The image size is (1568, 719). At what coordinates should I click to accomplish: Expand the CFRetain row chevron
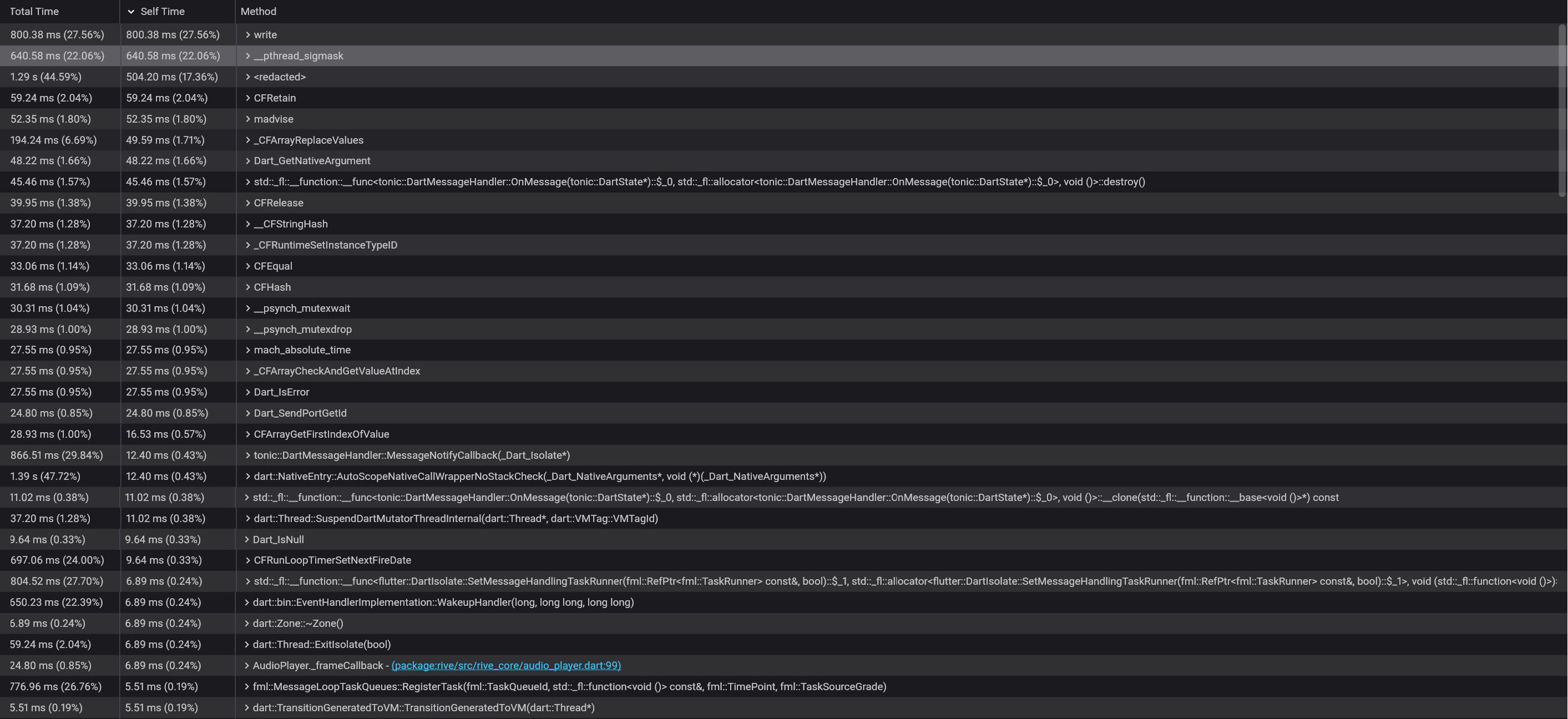[x=247, y=98]
